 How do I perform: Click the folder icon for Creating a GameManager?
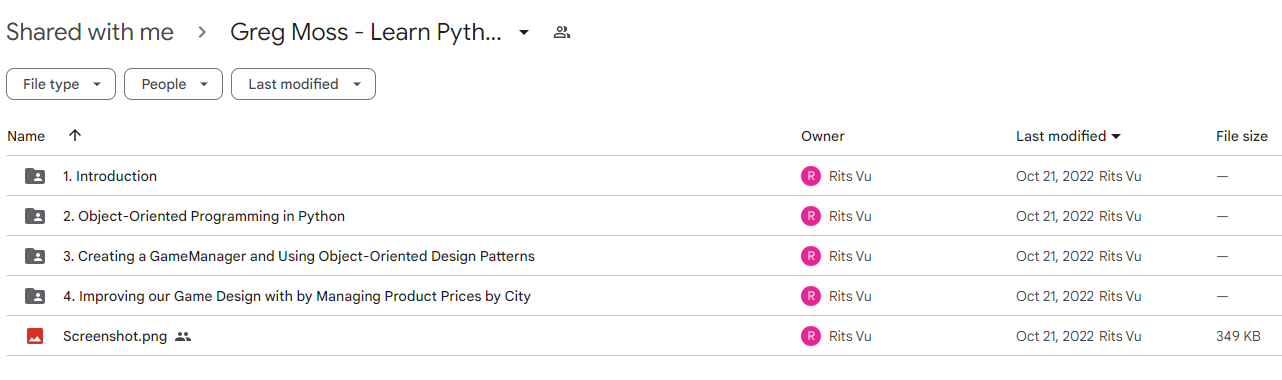(x=35, y=256)
